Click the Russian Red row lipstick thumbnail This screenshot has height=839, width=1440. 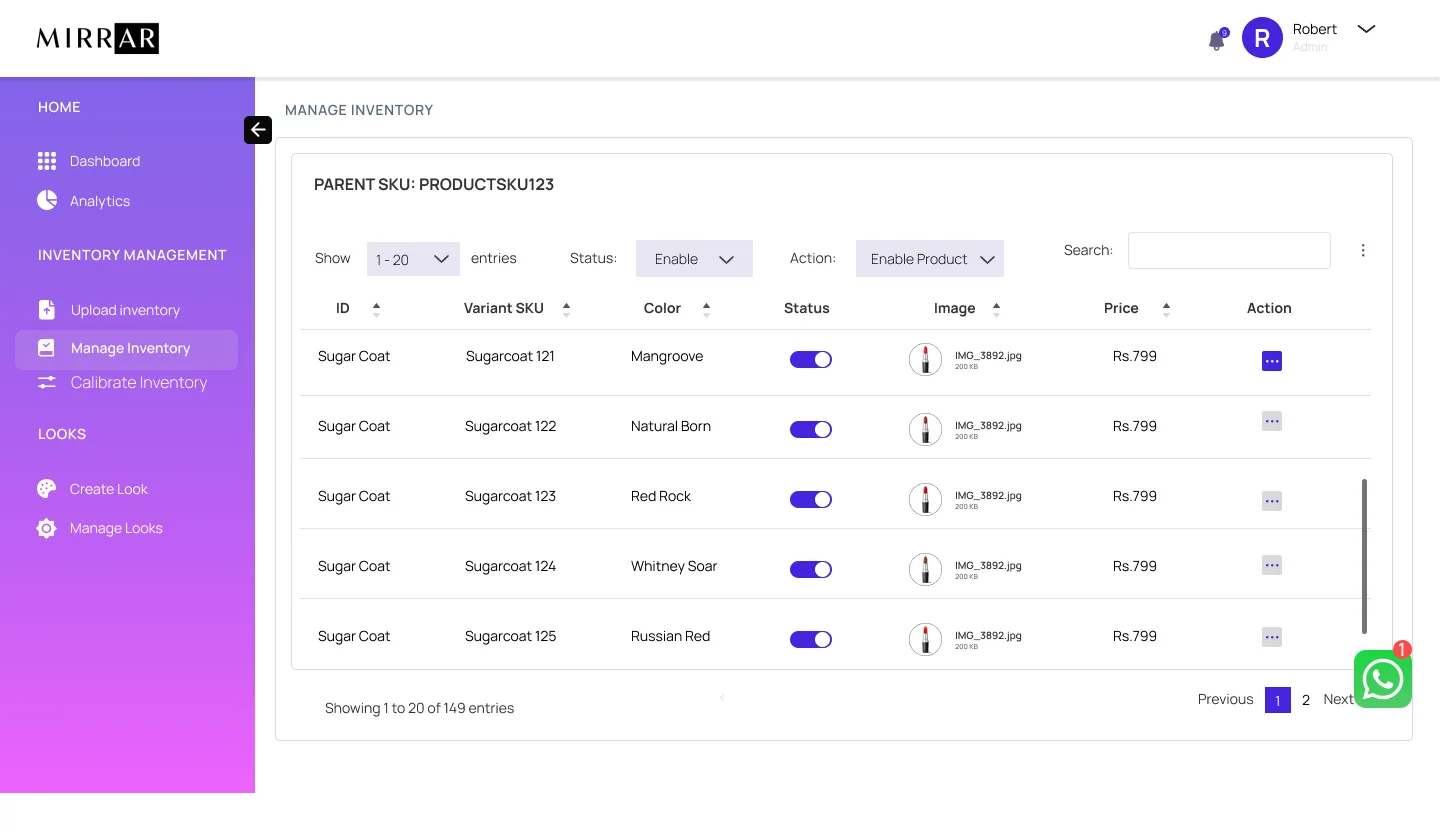(925, 639)
